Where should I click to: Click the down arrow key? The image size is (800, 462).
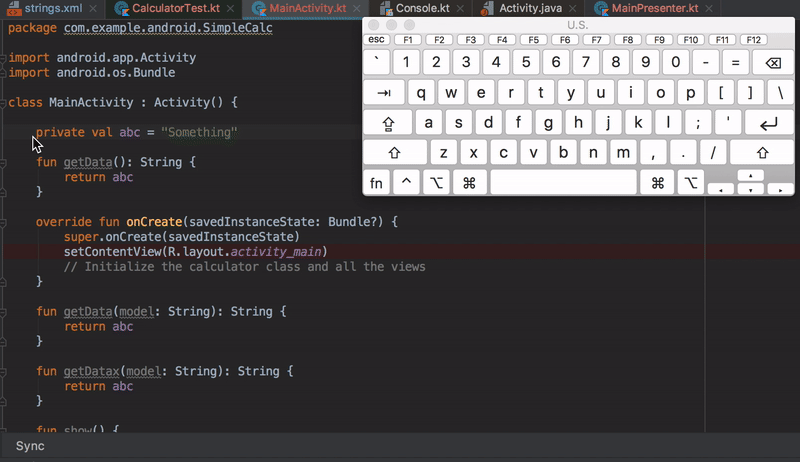(x=751, y=190)
